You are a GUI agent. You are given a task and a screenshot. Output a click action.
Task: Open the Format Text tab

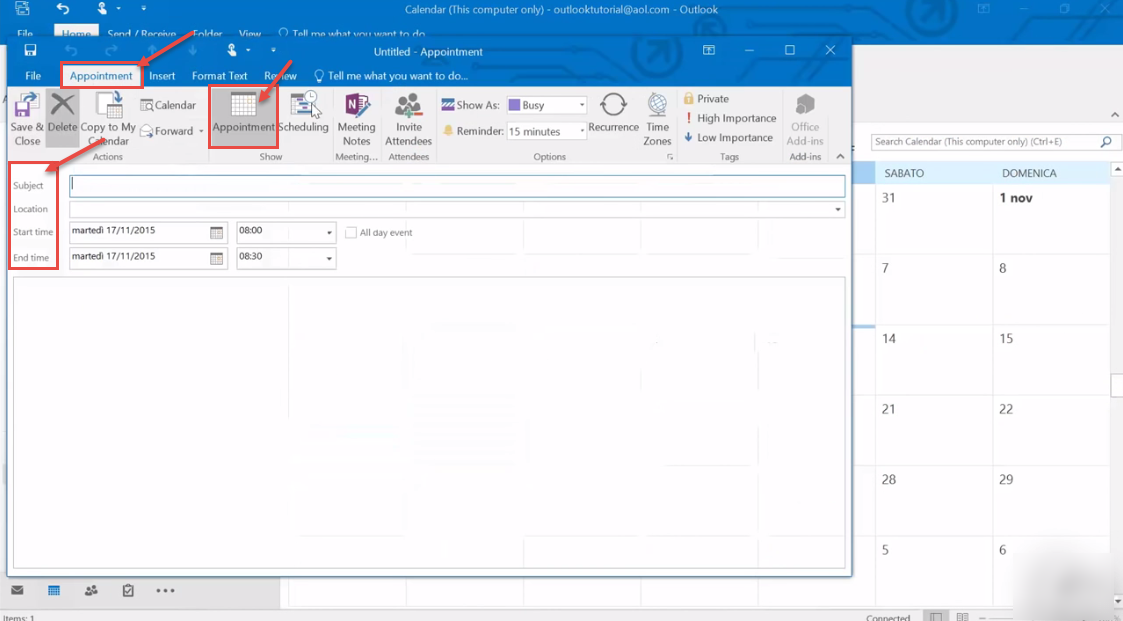point(219,76)
